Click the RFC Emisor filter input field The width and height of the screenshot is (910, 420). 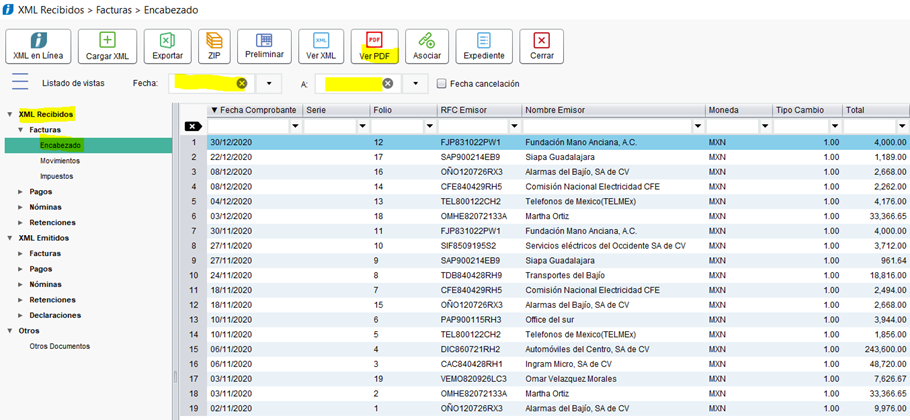point(472,127)
